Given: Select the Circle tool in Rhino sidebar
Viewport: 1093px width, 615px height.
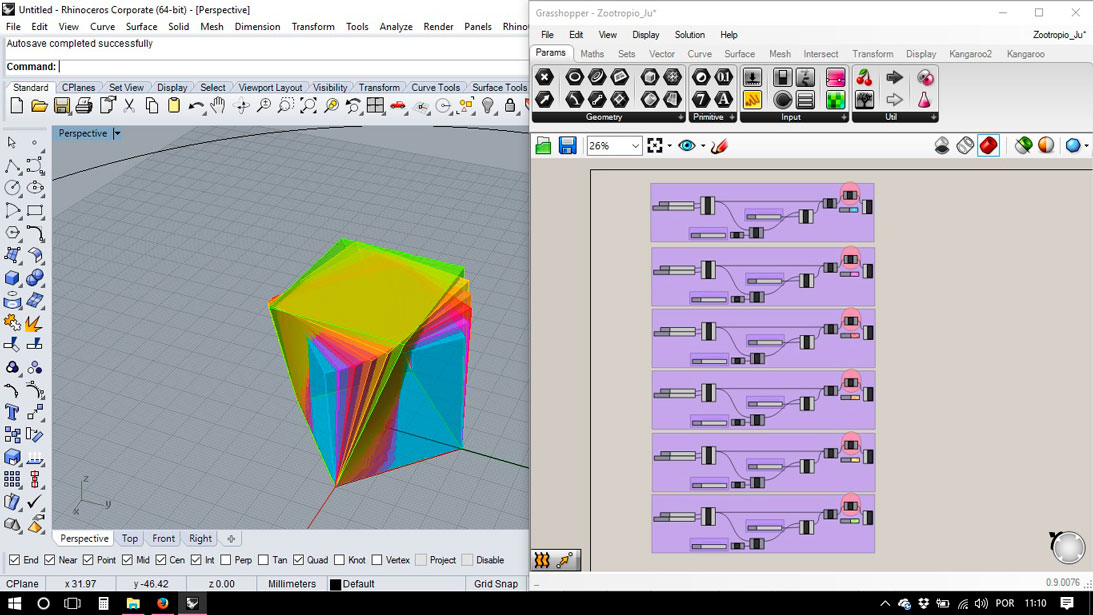Looking at the screenshot, I should click(13, 188).
